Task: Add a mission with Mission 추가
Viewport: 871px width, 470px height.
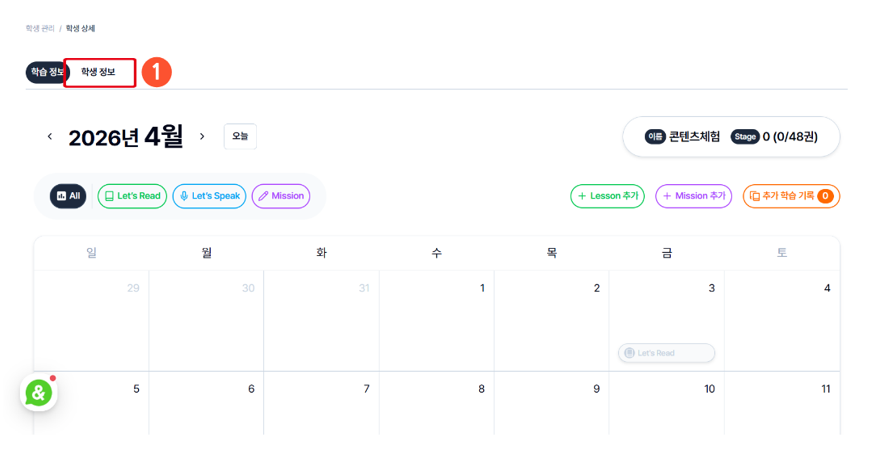Action: [694, 196]
